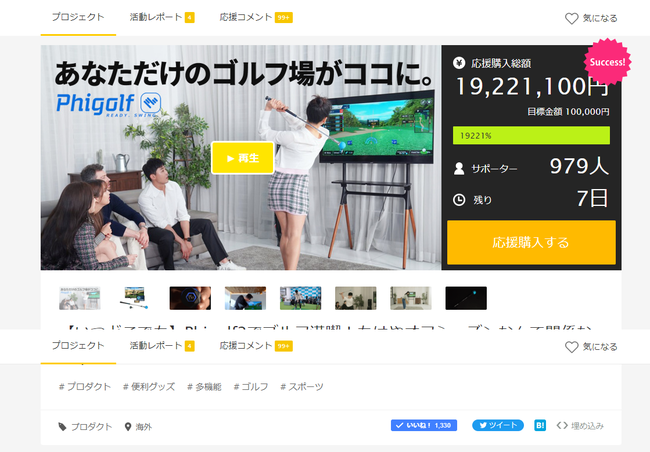Select the last black-background thumbnail image
650x452 pixels.
(465, 298)
